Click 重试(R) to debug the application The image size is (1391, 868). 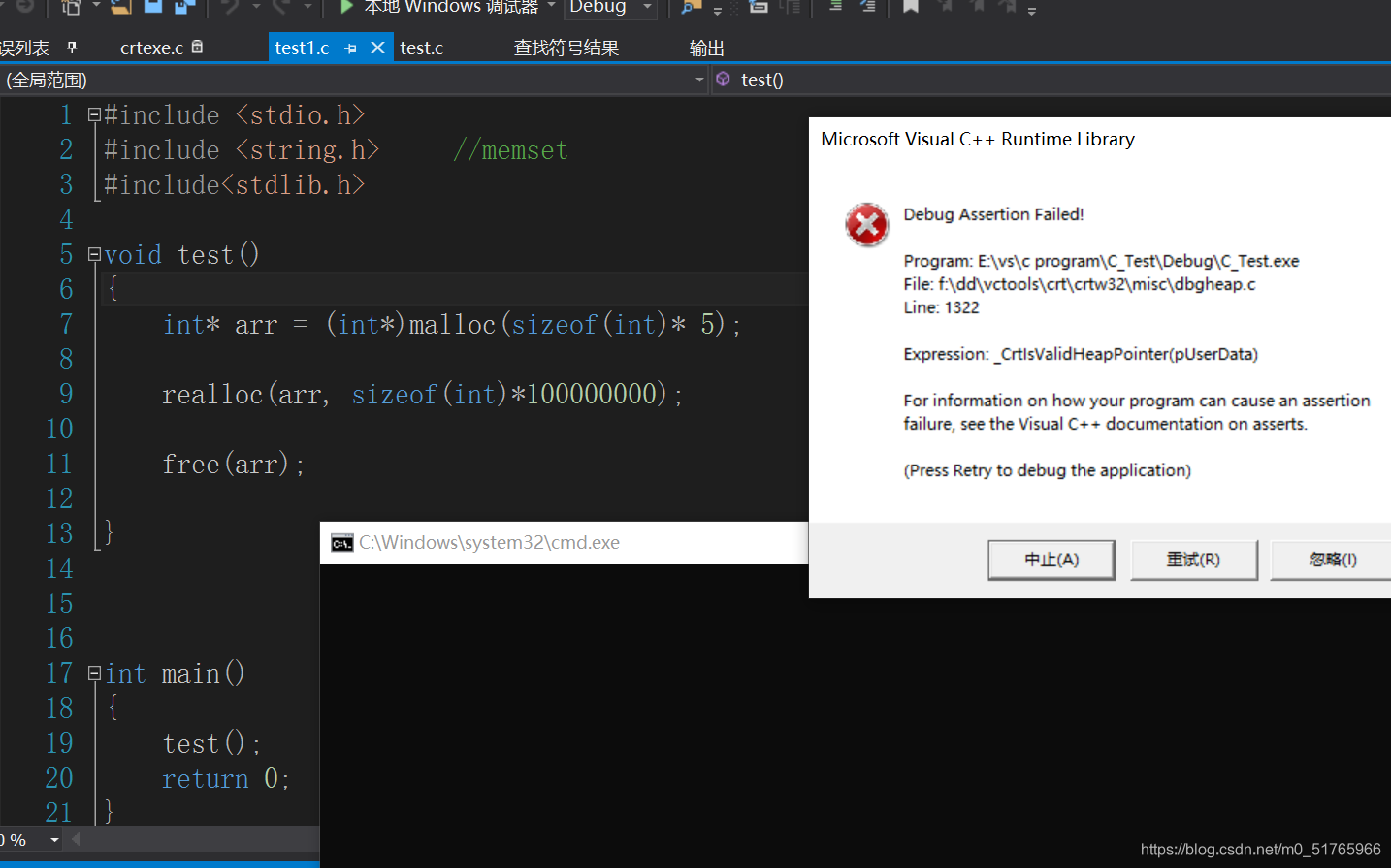(x=1193, y=560)
